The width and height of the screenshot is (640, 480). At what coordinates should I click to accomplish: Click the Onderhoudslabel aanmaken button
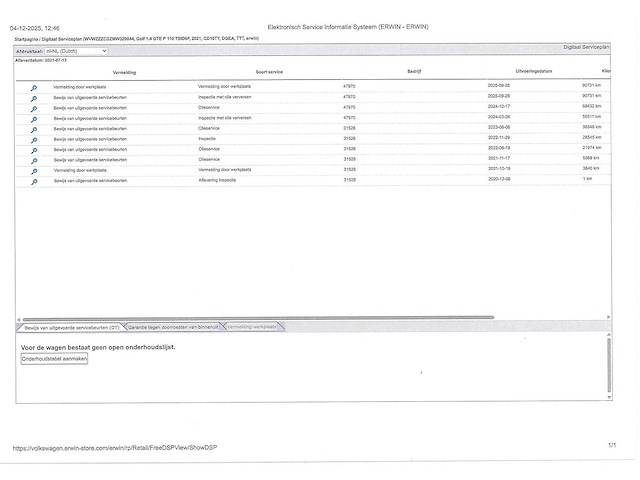pyautogui.click(x=54, y=359)
